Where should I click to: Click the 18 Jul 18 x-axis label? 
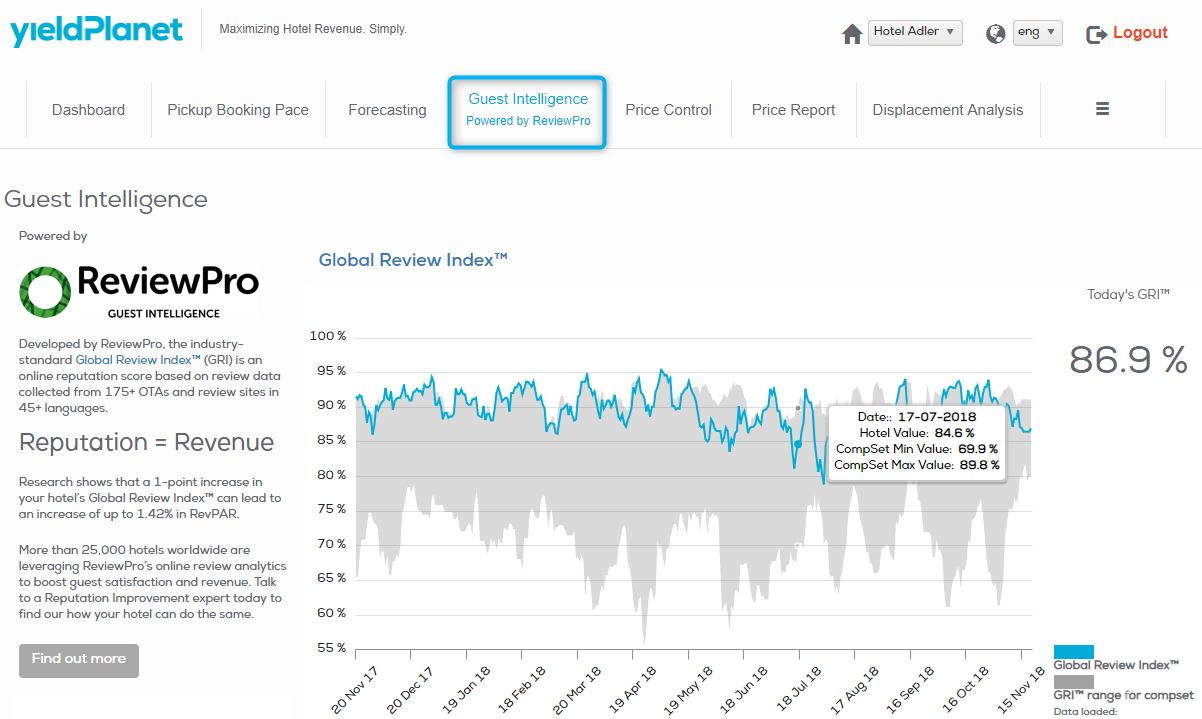pos(798,688)
